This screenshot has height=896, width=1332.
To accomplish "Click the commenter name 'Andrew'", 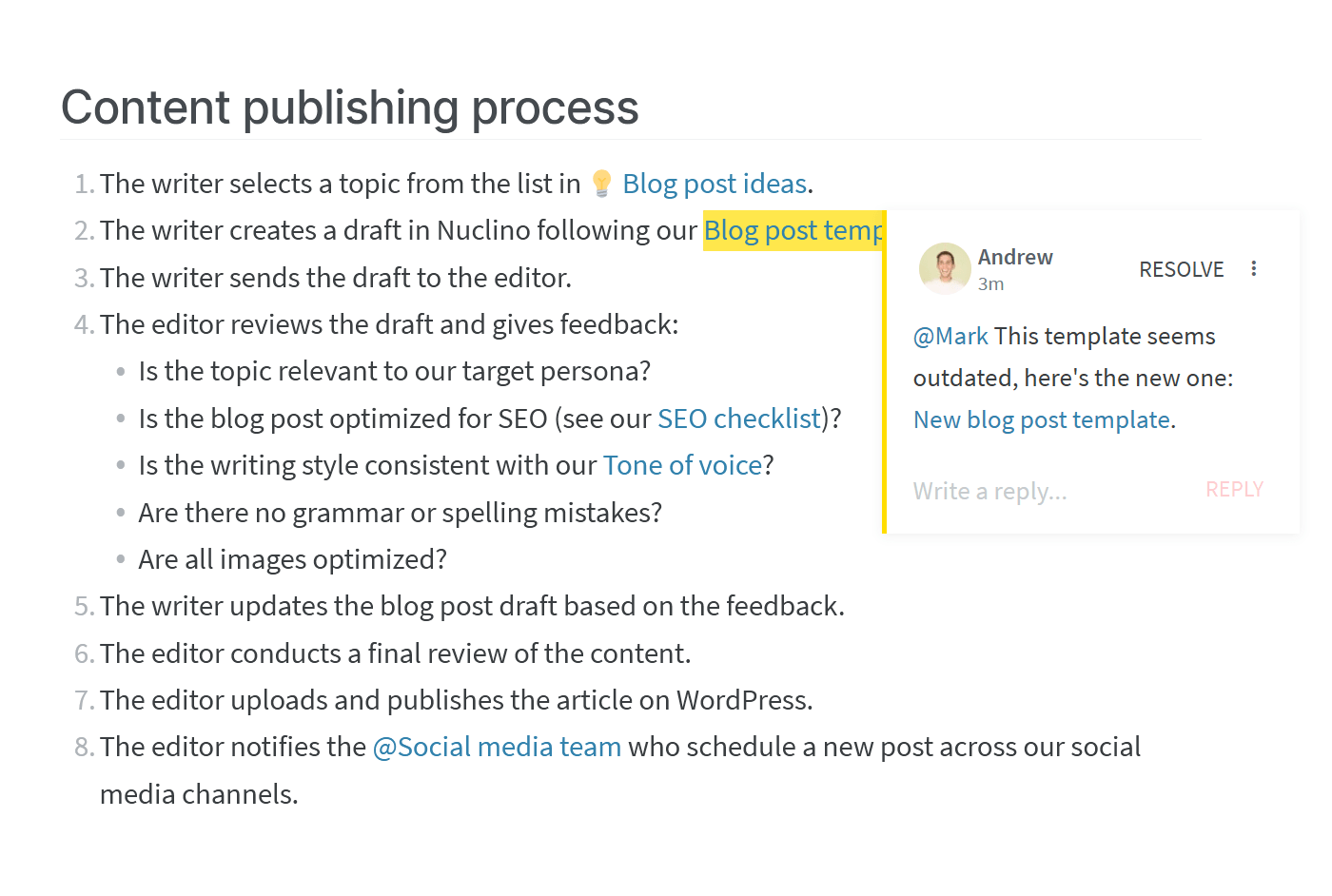I will coord(1015,257).
